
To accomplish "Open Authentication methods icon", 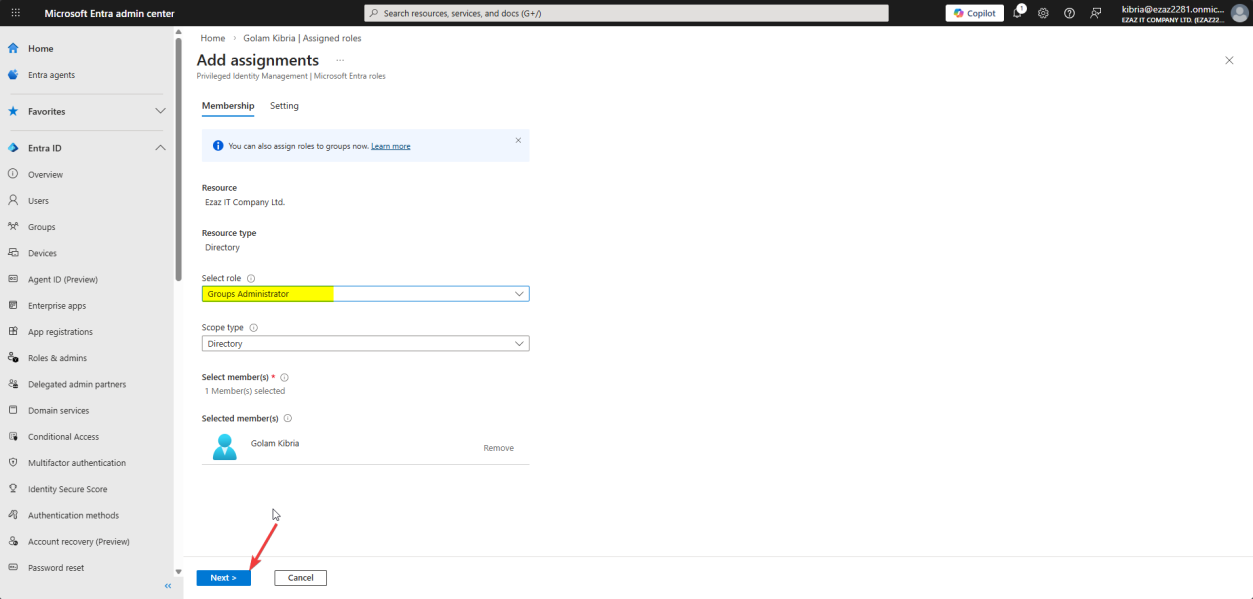I will [13, 515].
